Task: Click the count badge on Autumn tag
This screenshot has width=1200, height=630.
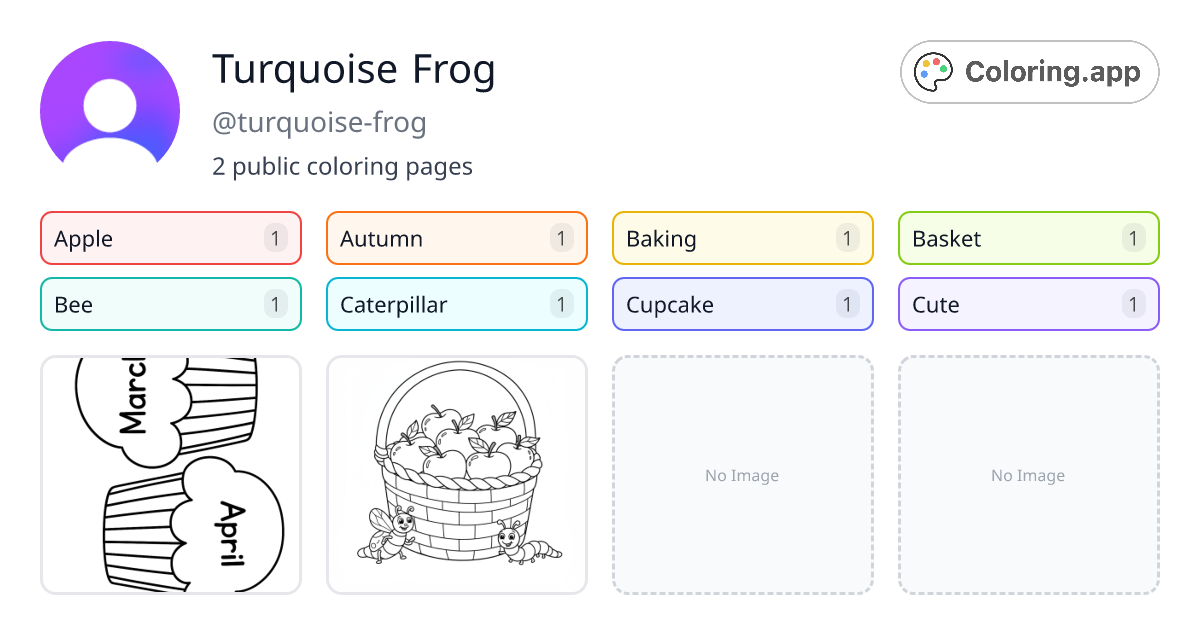Action: (x=561, y=238)
